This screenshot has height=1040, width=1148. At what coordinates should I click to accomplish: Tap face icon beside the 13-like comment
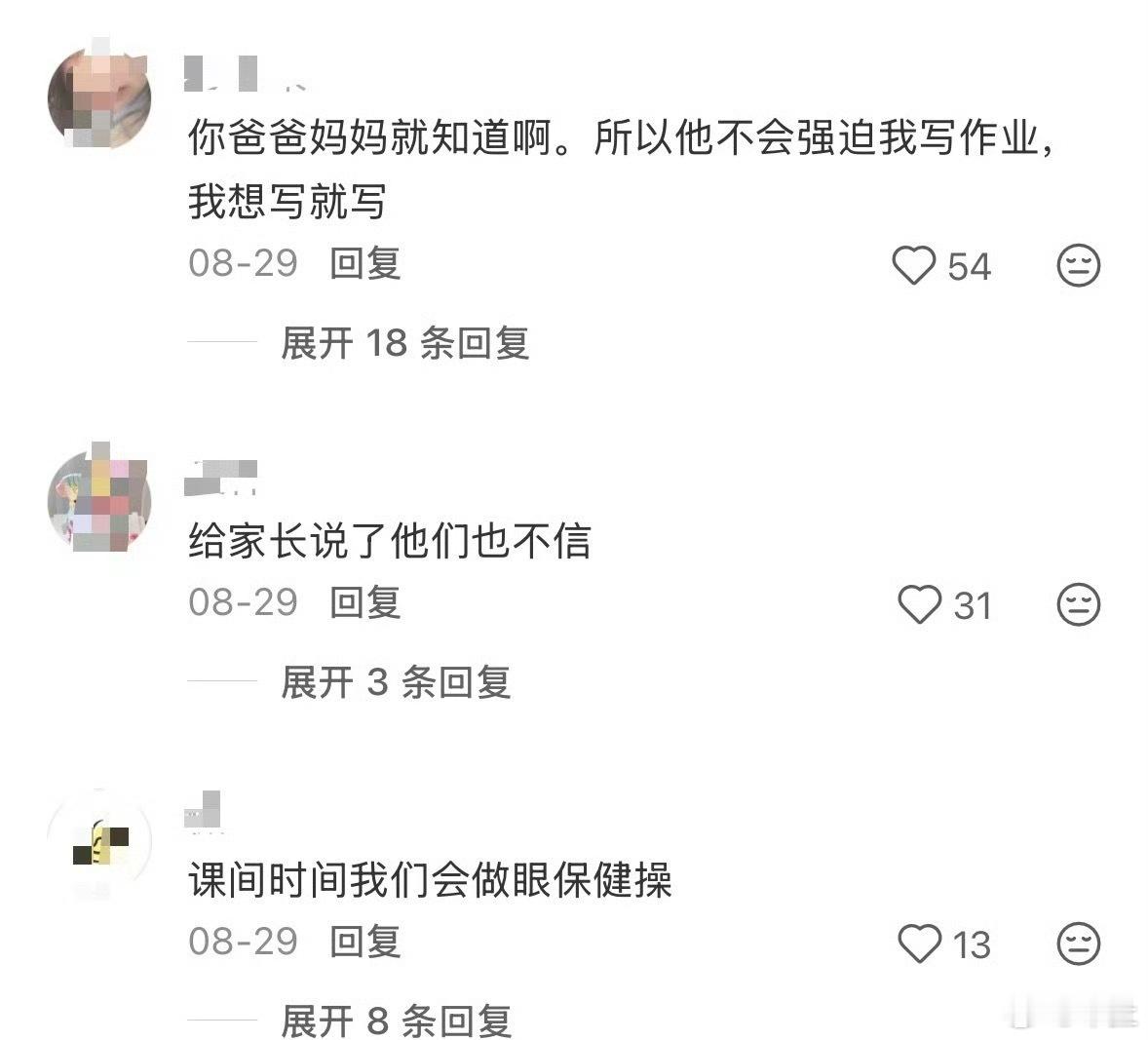1079,944
